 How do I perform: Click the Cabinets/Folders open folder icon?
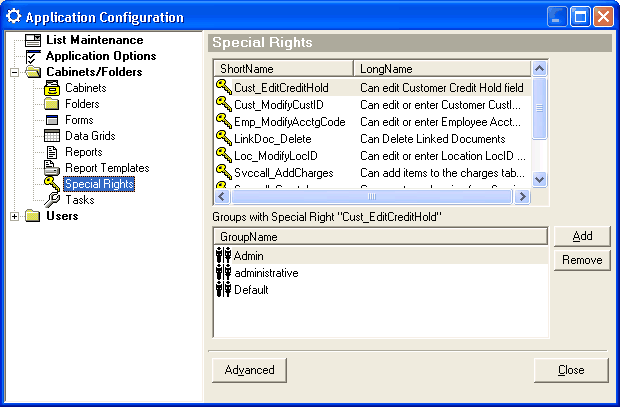click(x=33, y=72)
